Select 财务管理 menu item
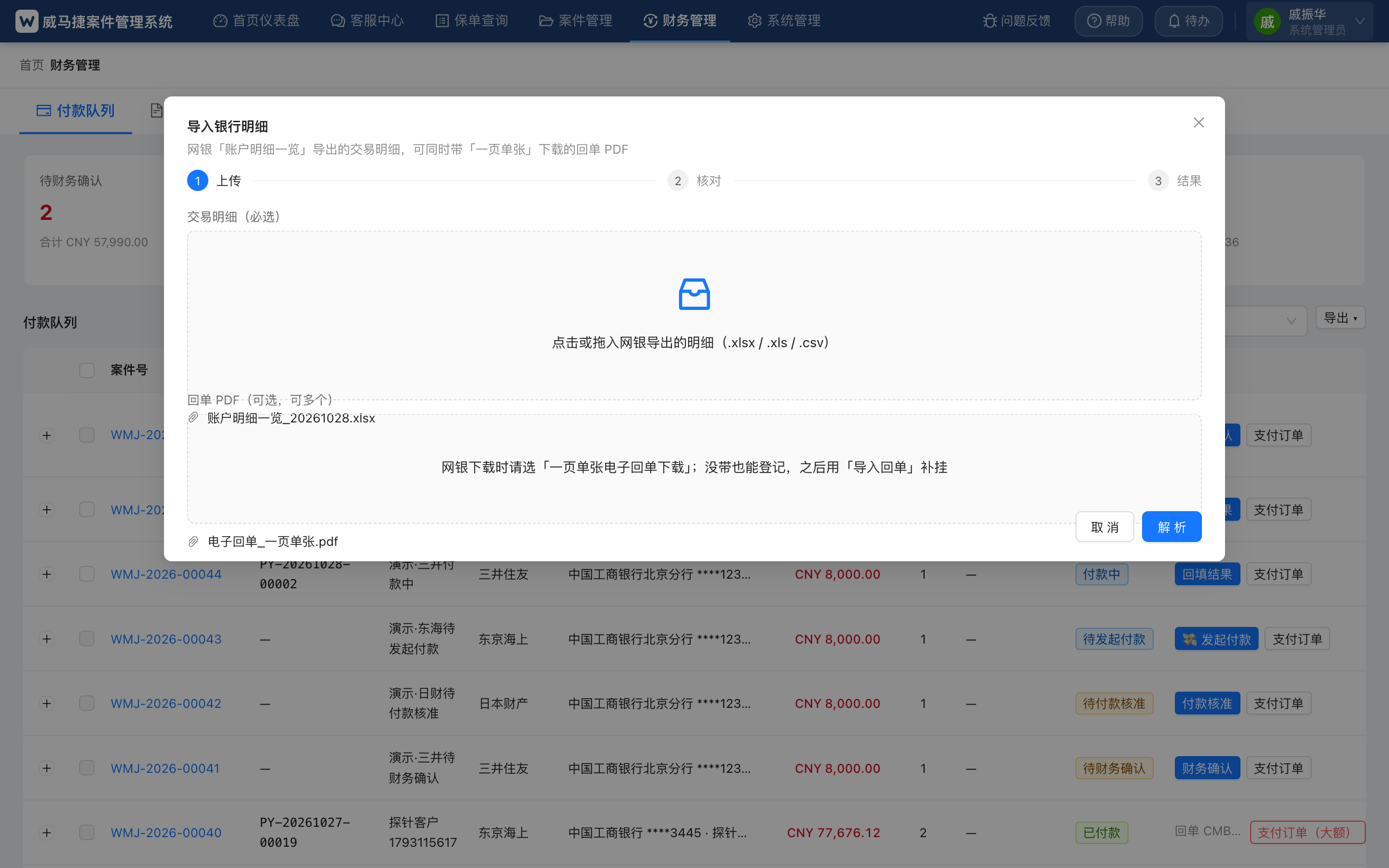The height and width of the screenshot is (868, 1389). 680,21
